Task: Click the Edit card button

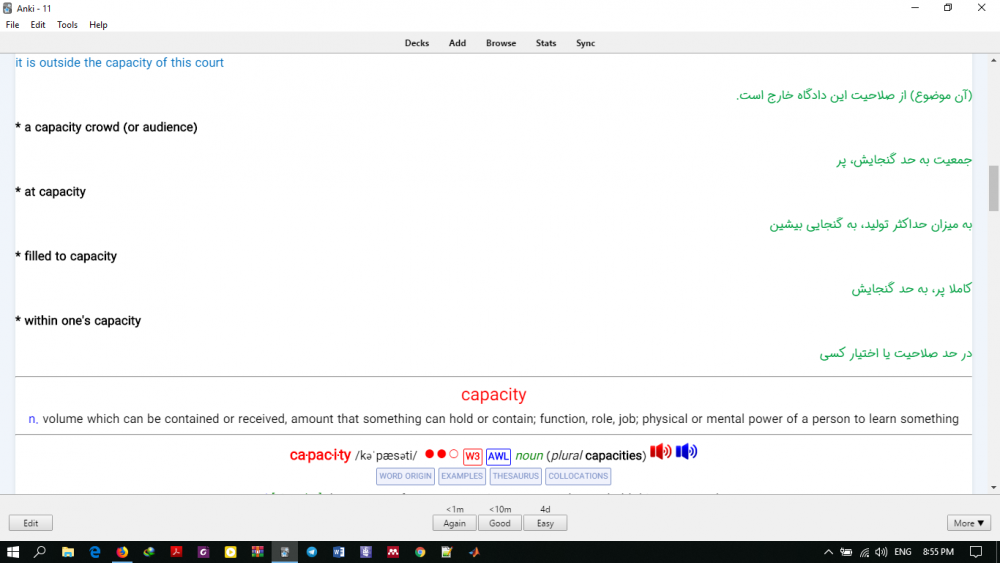Action: tap(31, 523)
